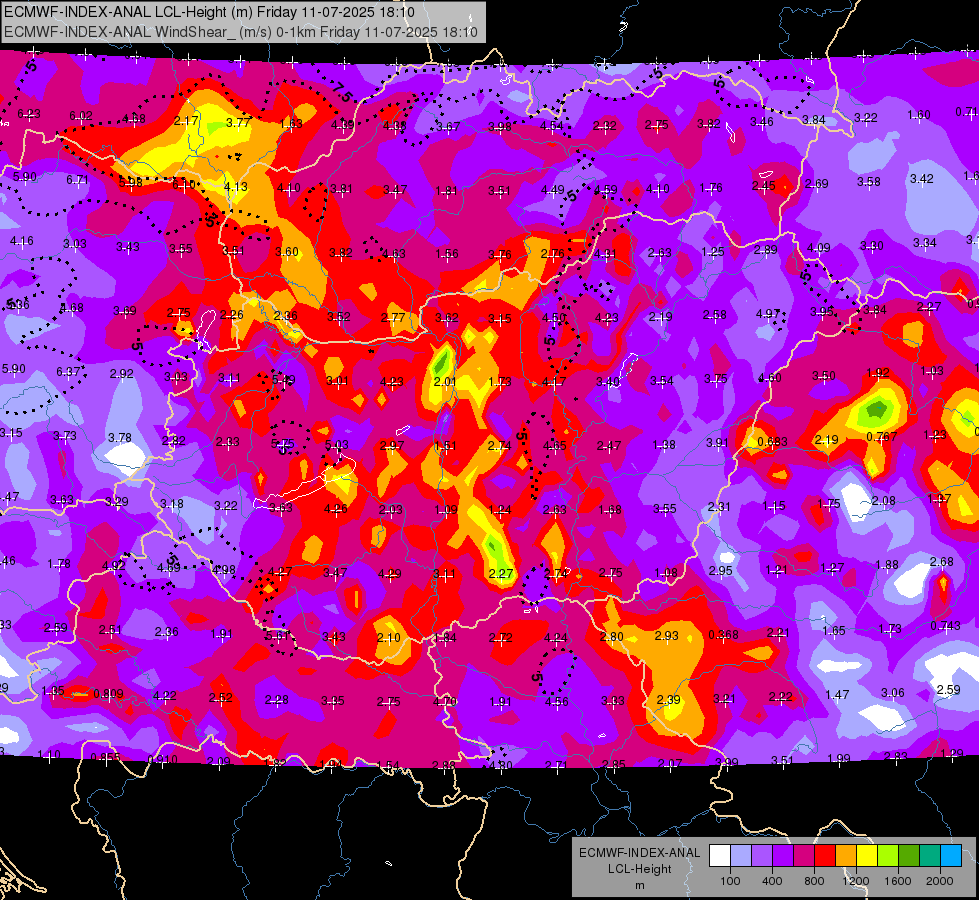Click the unit label 'm' in the legend
This screenshot has width=979, height=900.
(639, 886)
